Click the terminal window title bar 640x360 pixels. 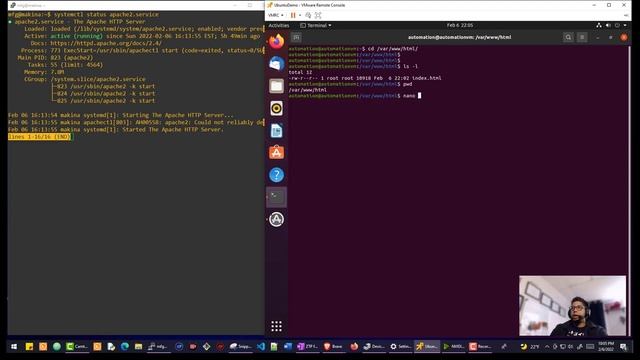(x=459, y=37)
